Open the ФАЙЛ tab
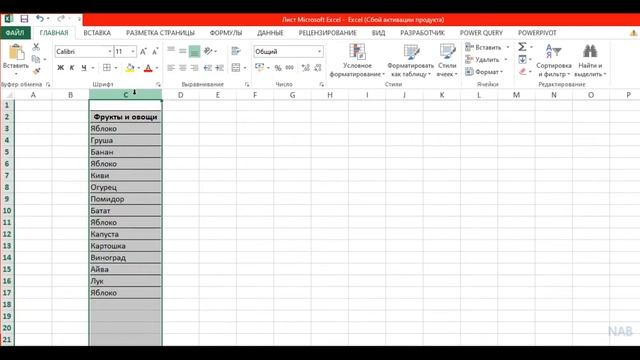This screenshot has width=640, height=360. (15, 33)
